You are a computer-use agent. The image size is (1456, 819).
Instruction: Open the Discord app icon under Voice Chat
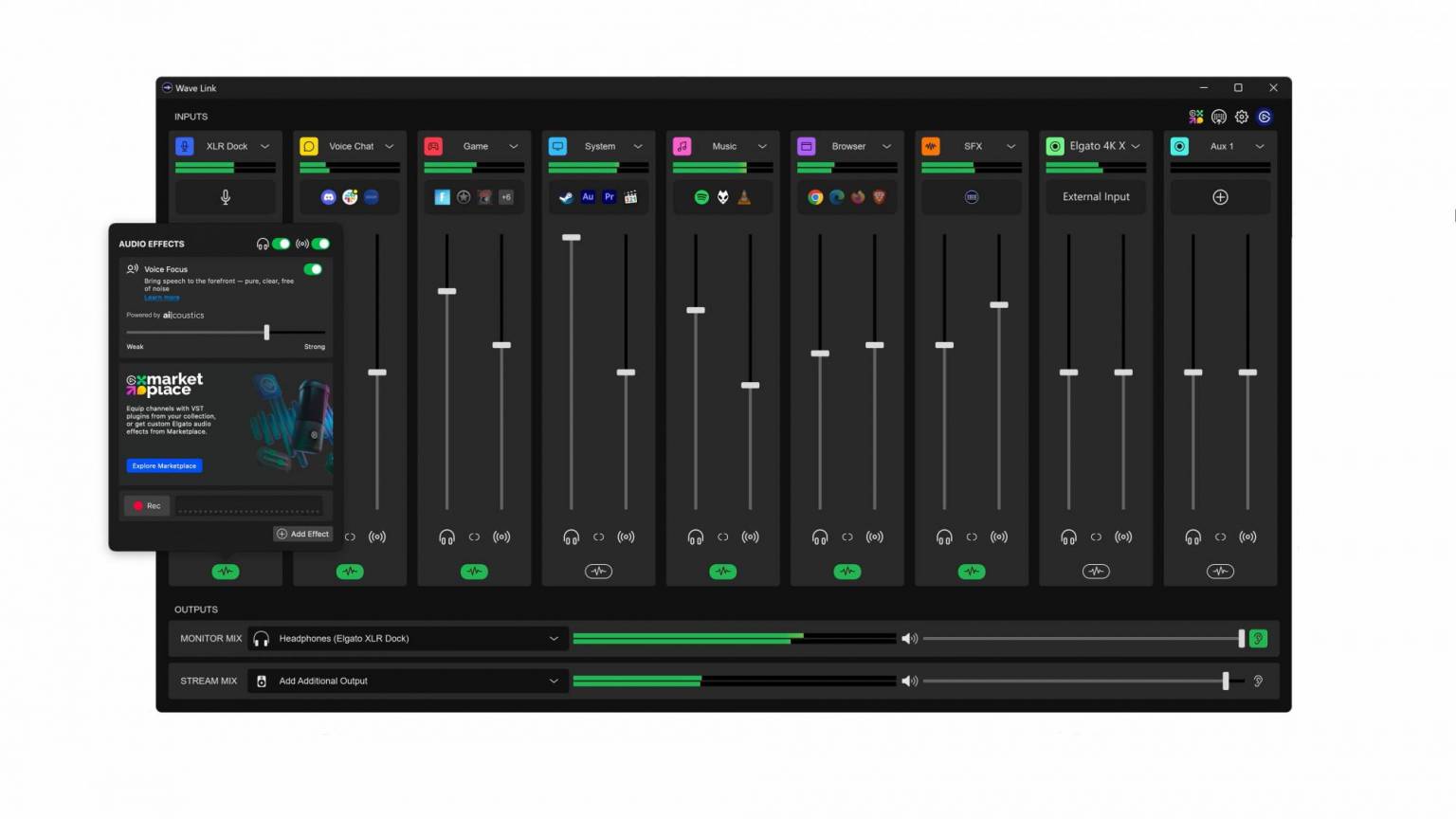tap(328, 196)
